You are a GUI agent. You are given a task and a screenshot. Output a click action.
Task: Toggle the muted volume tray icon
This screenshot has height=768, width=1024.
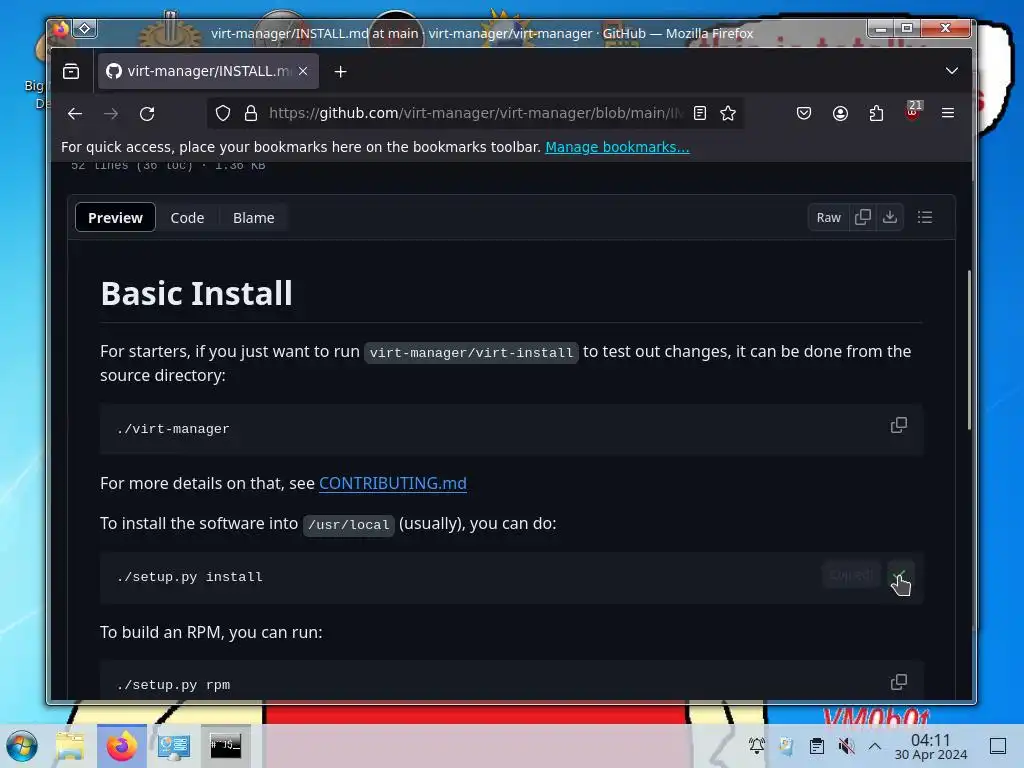click(x=846, y=746)
